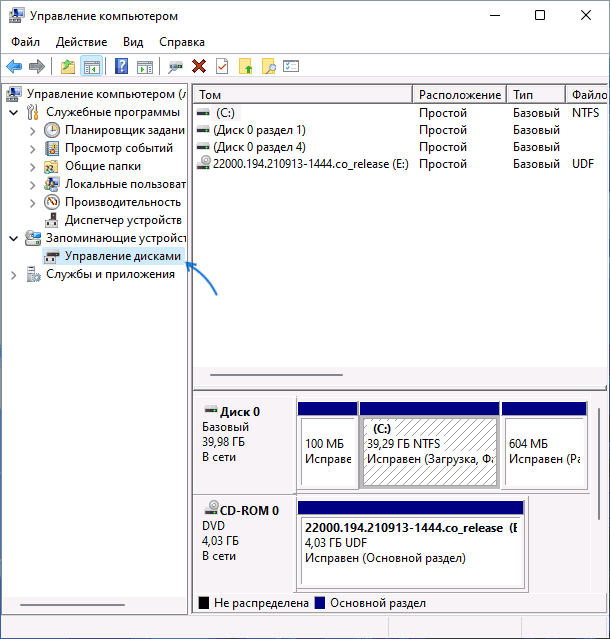Click the black Не распределена legend swatch

coord(204,603)
